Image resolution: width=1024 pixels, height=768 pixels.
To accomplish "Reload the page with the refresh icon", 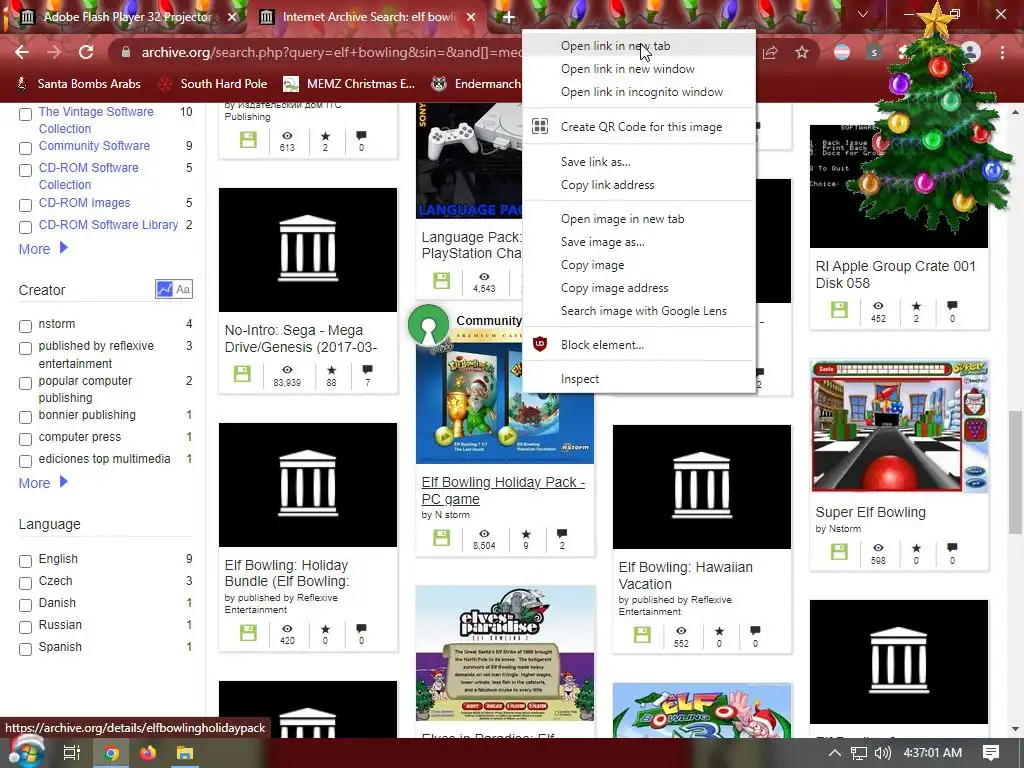I will pyautogui.click(x=86, y=52).
